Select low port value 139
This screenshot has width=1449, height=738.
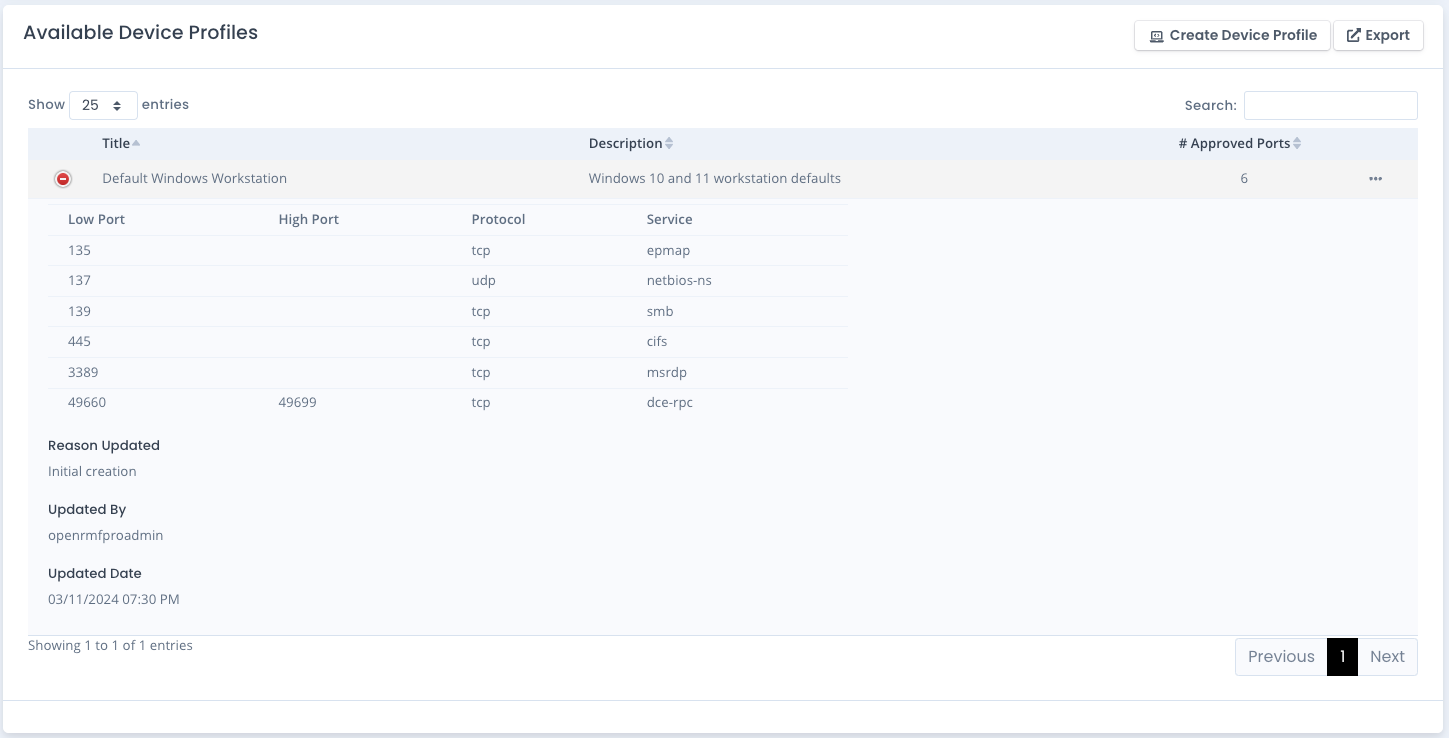point(79,311)
